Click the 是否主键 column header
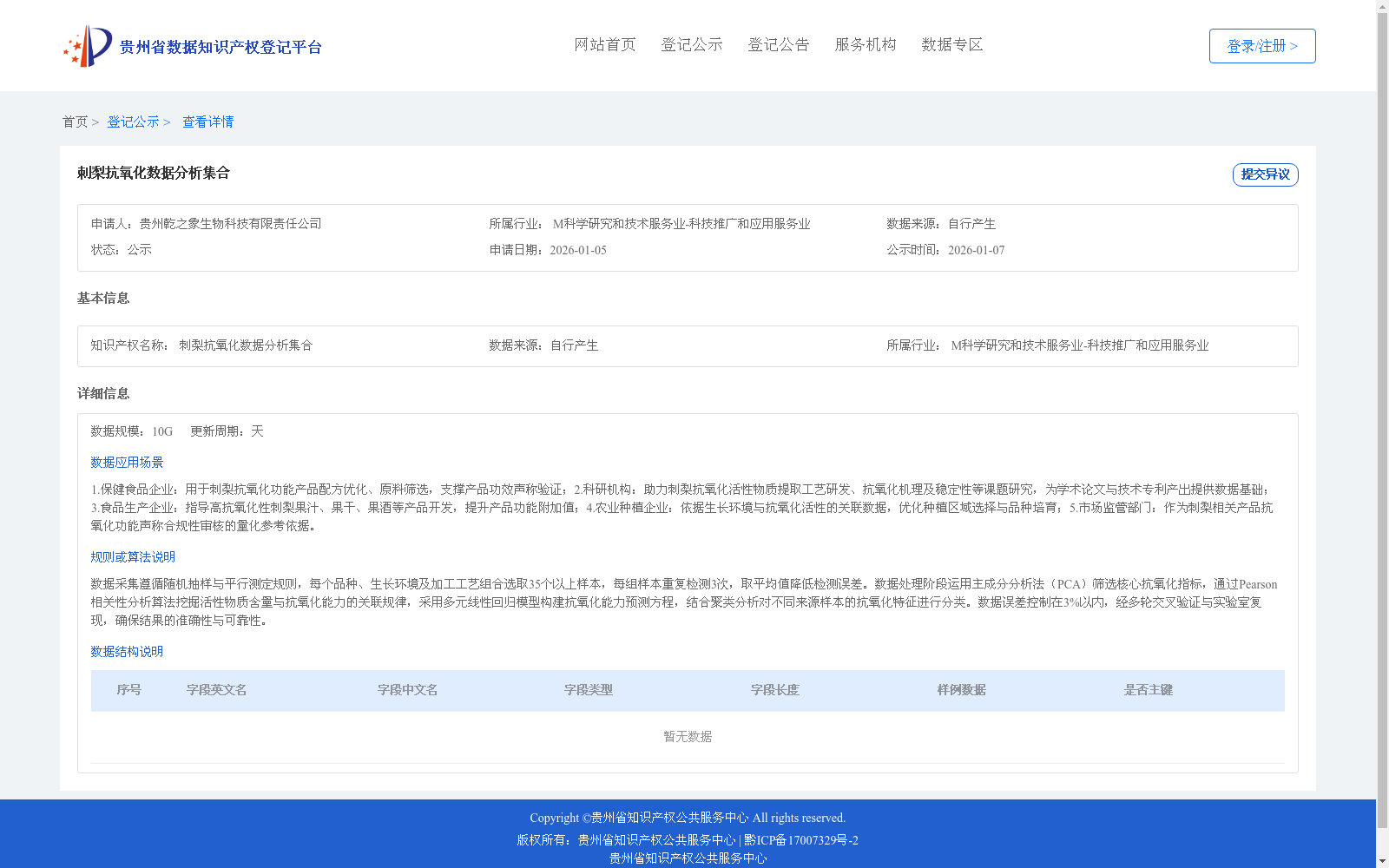 point(1149,690)
